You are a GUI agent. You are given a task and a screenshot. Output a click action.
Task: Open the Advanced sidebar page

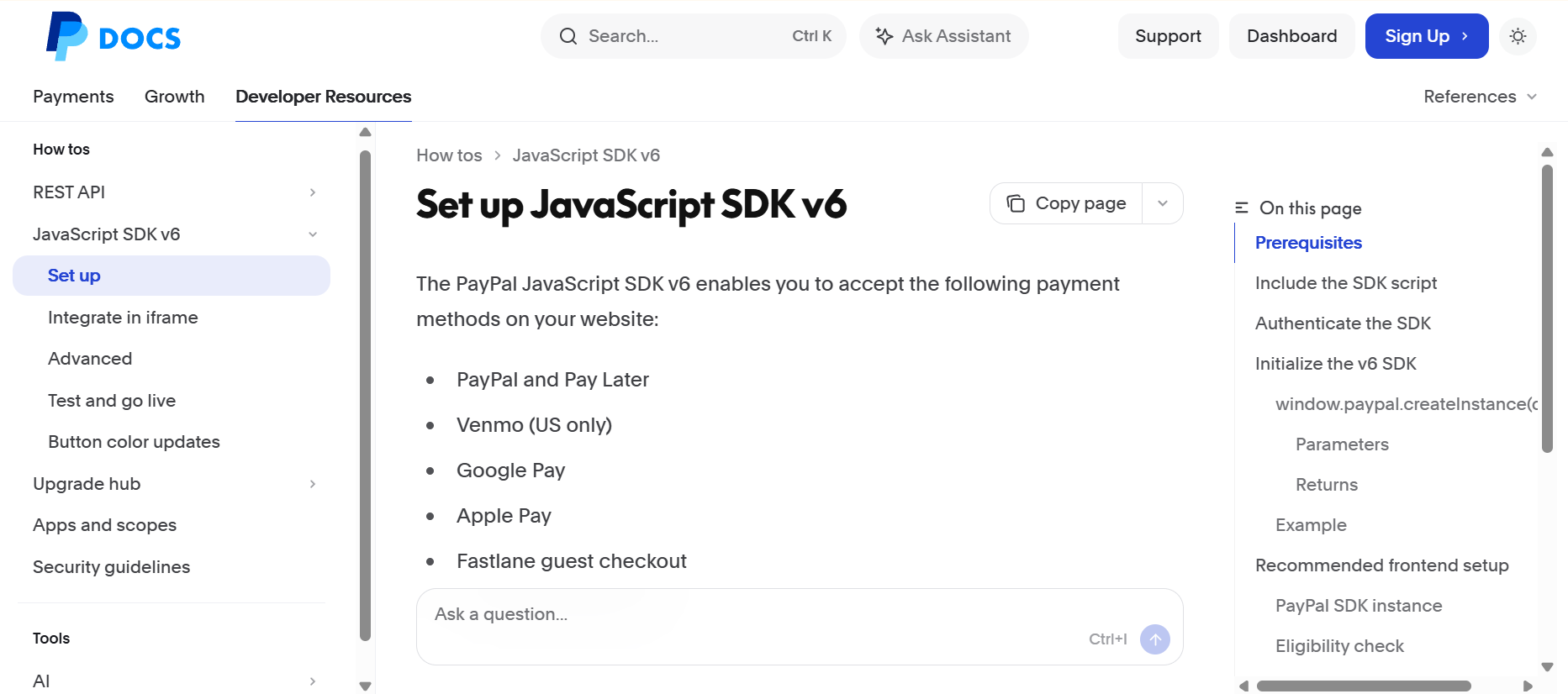click(x=90, y=359)
